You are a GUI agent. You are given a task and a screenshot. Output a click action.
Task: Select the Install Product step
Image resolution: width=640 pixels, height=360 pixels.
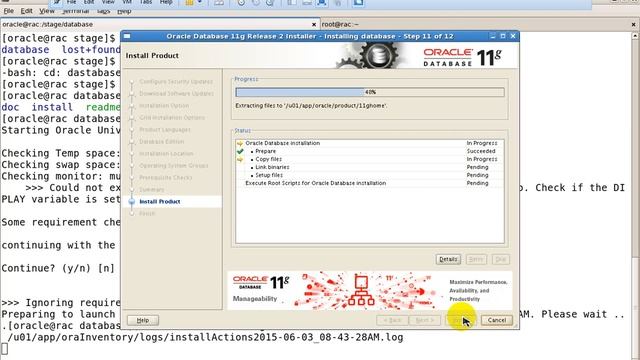[160, 202]
